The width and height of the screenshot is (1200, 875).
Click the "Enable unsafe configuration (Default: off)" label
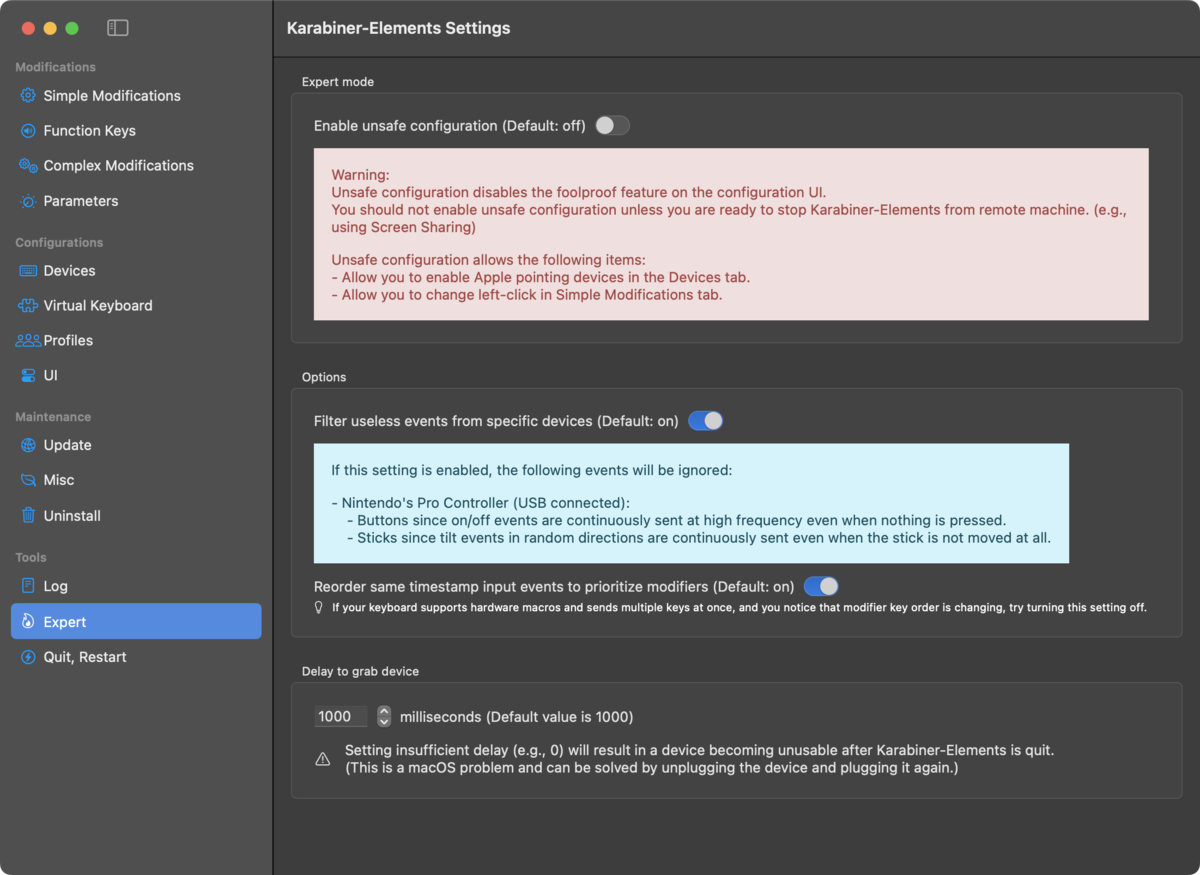[x=449, y=126]
